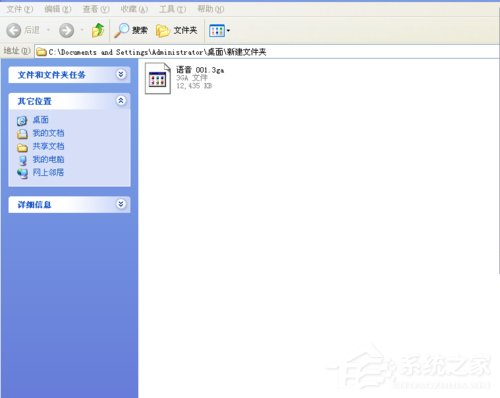Expand the 文件和文件夹任务 panel chevron
The height and width of the screenshot is (398, 500).
pyautogui.click(x=121, y=74)
